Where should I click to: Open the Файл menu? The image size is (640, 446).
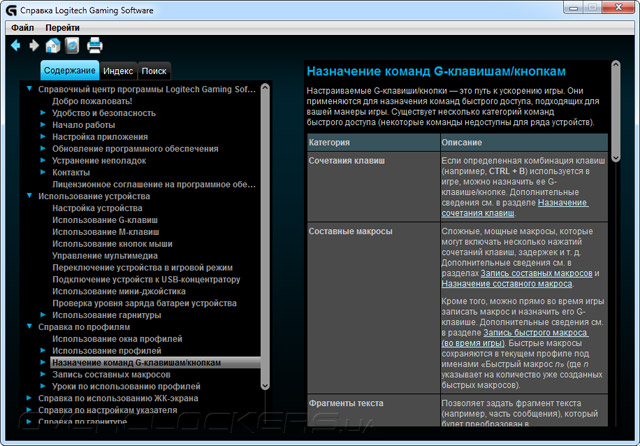(x=22, y=28)
